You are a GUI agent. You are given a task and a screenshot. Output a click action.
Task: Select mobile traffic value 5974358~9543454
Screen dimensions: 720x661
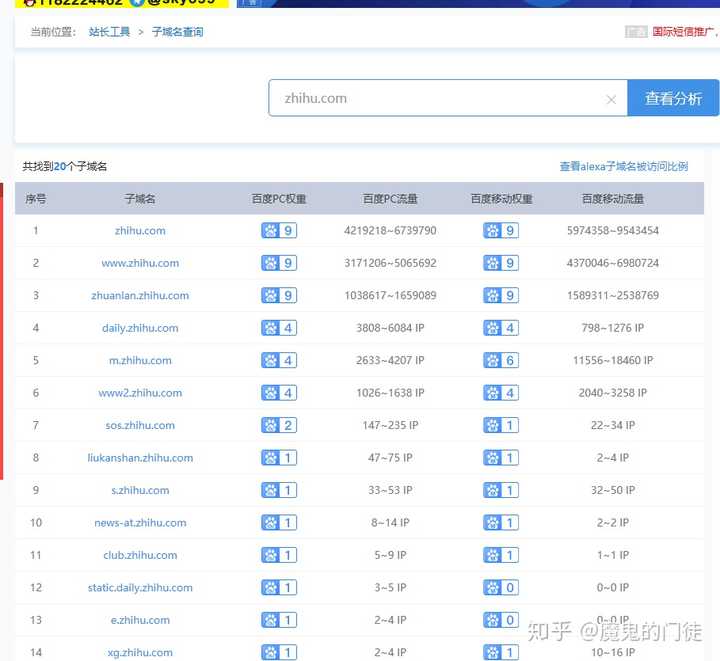(613, 230)
